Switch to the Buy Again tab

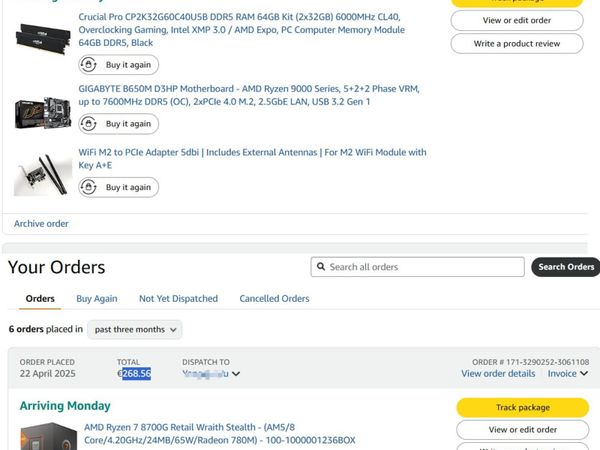tap(97, 298)
